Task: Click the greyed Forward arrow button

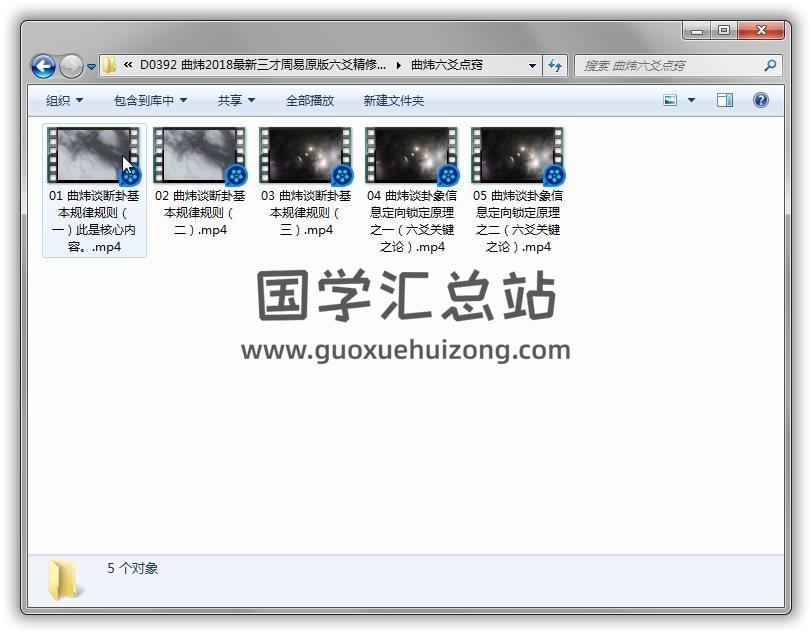Action: [x=71, y=66]
